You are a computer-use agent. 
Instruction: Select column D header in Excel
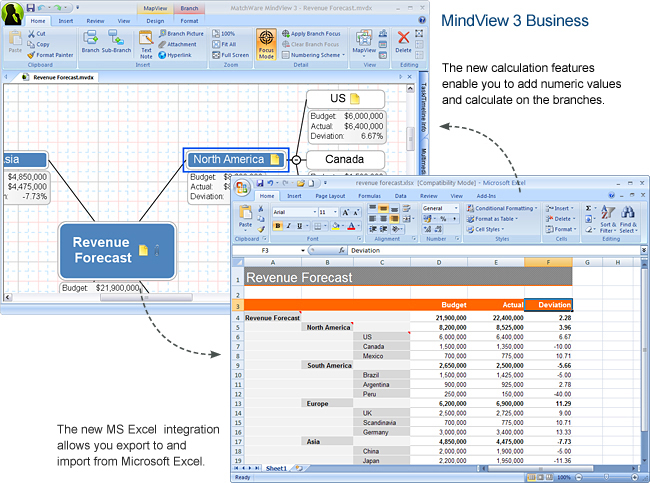pyautogui.click(x=439, y=262)
